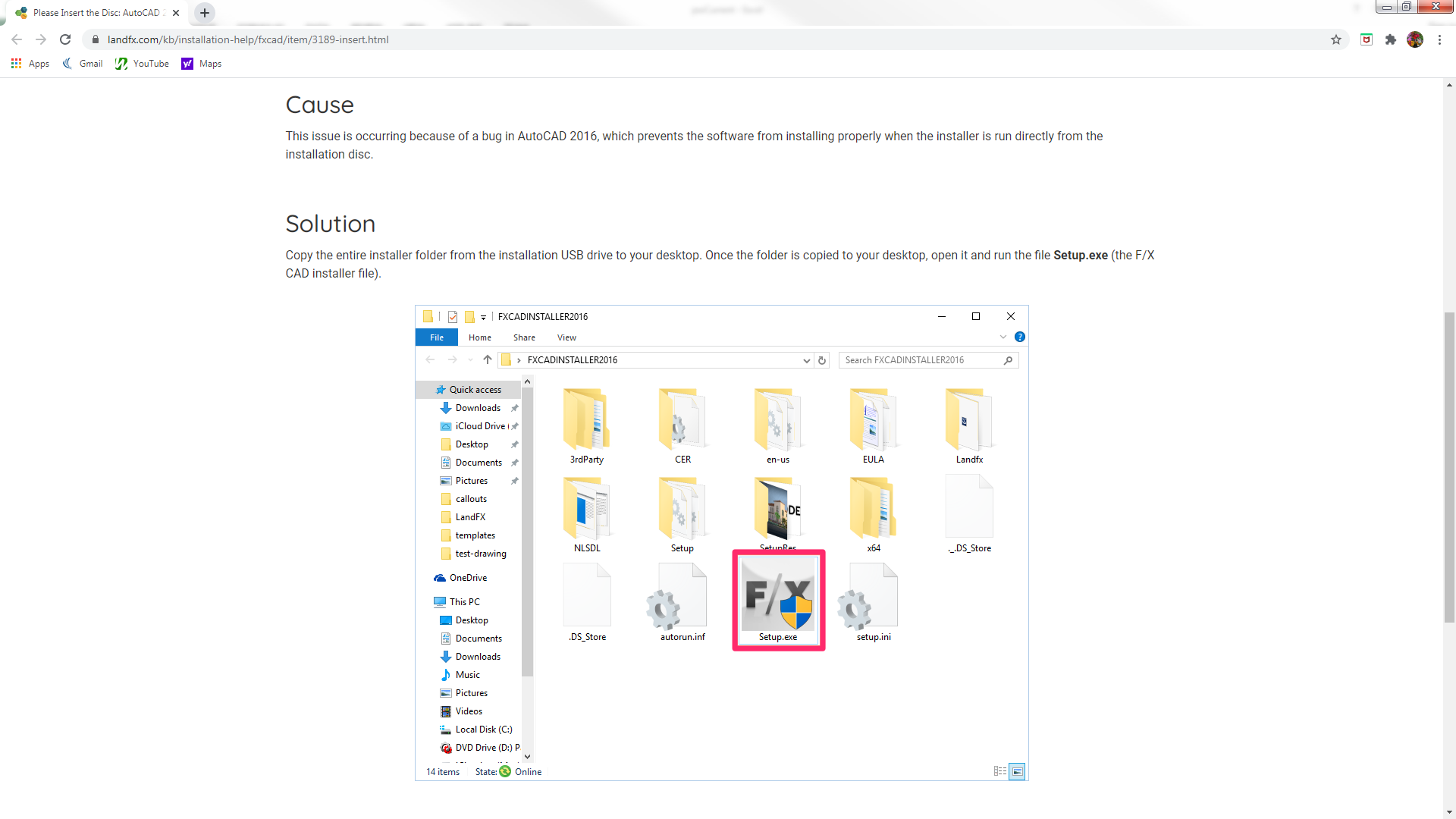The height and width of the screenshot is (819, 1456).
Task: Open the Share tab in Explorer ribbon
Action: click(x=524, y=337)
